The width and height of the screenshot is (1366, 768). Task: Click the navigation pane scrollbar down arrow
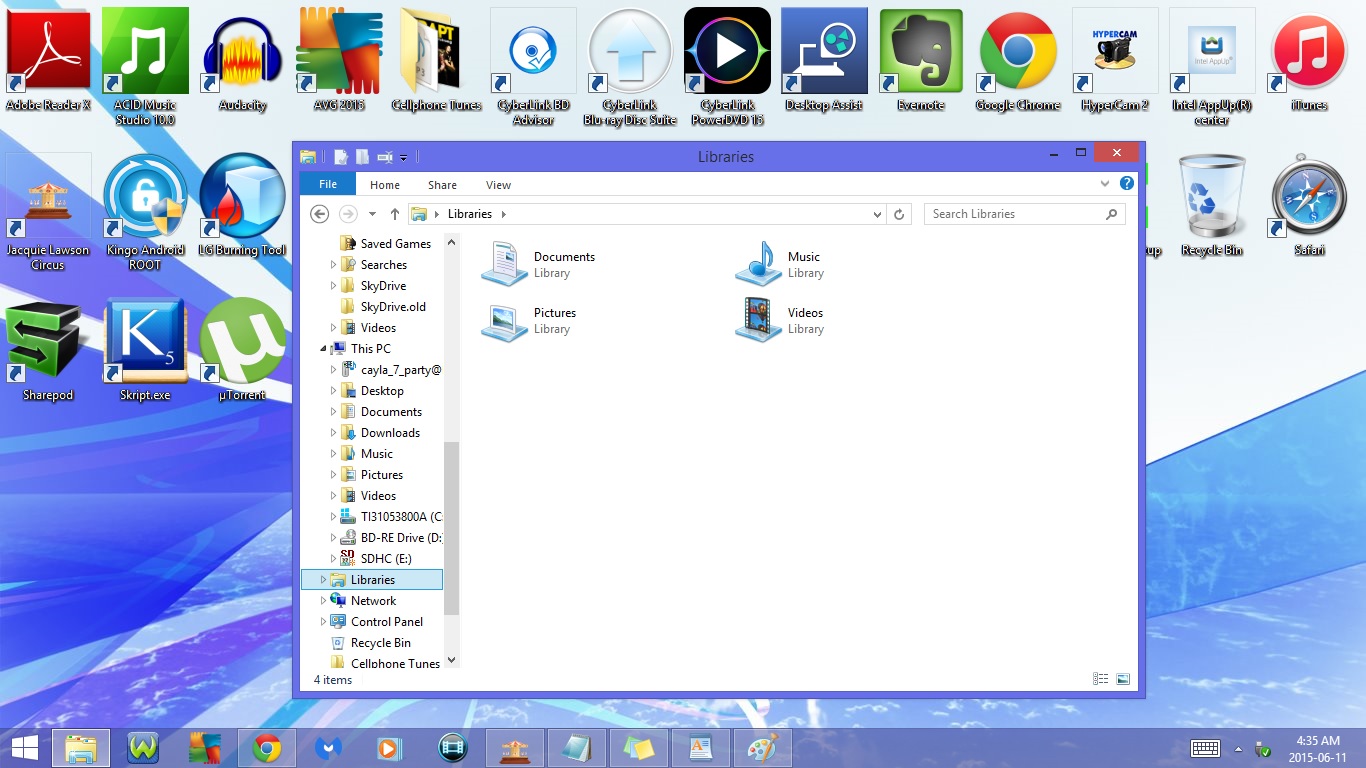tap(451, 660)
